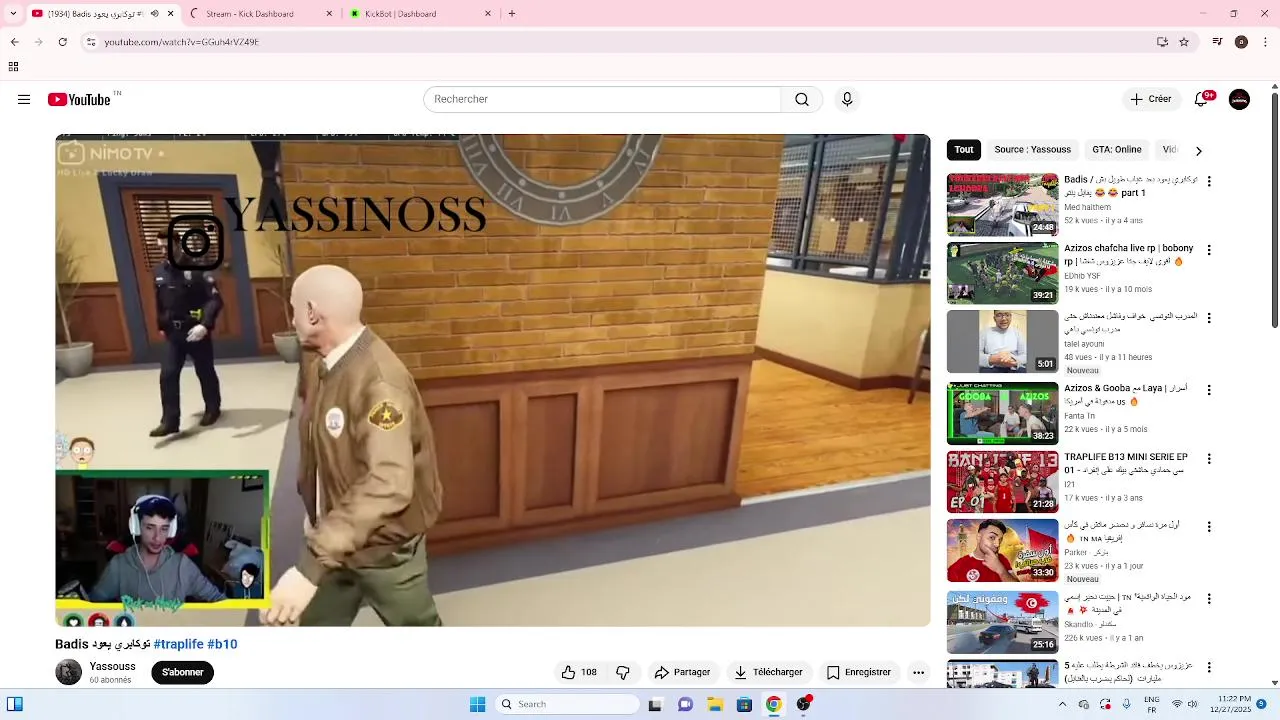1280x720 pixels.
Task: Click the S'abonner subscribe button
Action: click(x=183, y=672)
